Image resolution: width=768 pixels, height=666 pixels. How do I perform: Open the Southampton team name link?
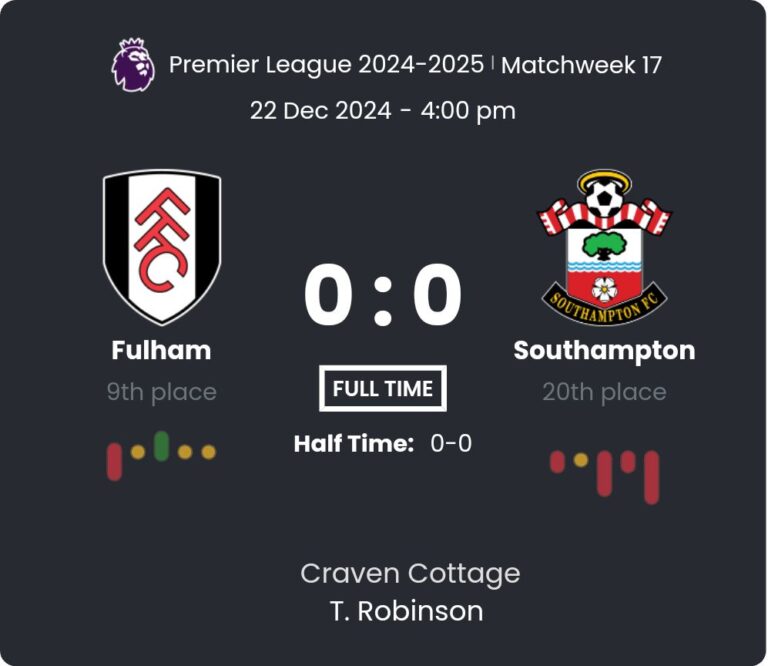tap(604, 351)
